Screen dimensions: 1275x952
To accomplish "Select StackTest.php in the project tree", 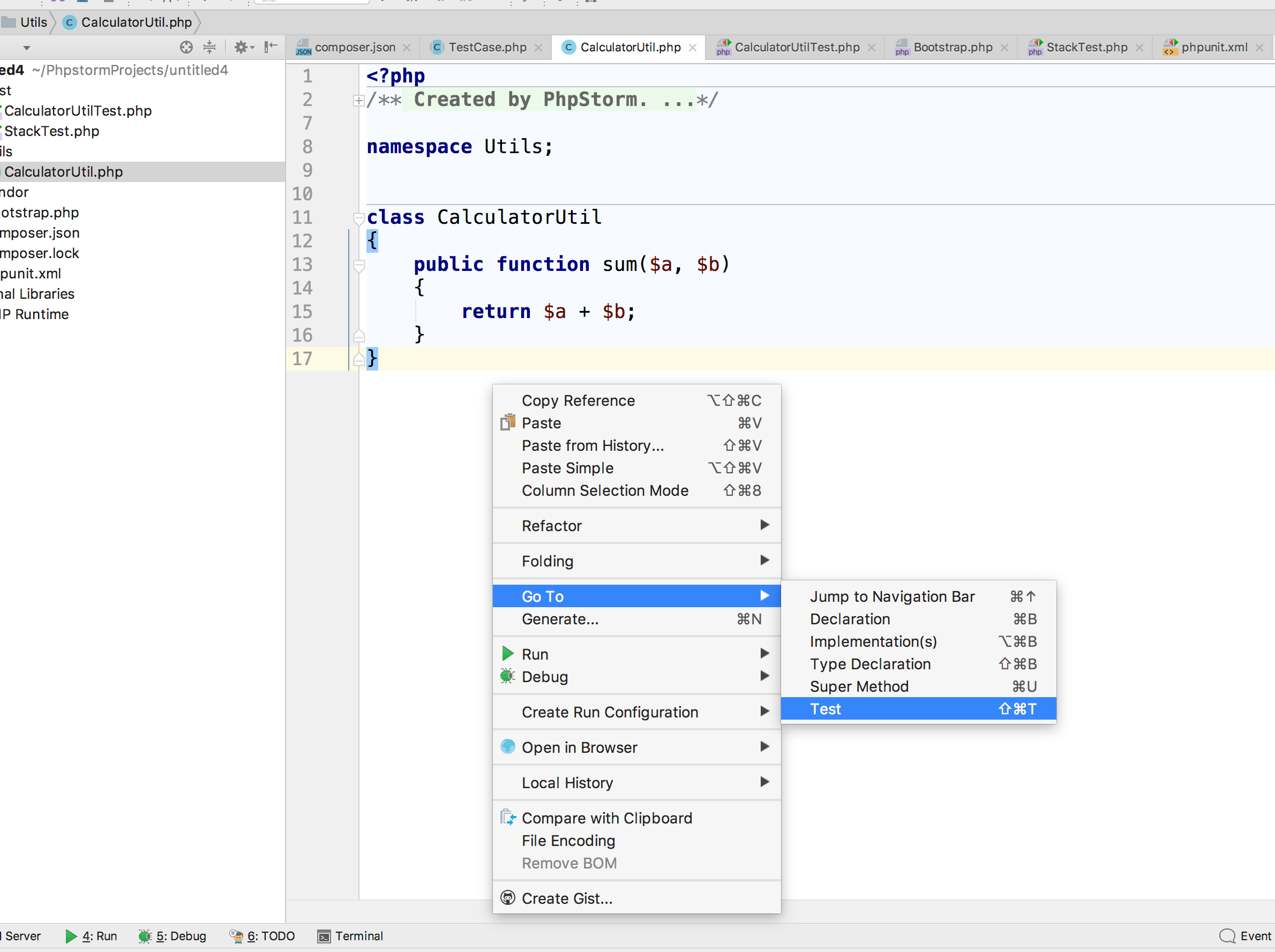I will [52, 131].
